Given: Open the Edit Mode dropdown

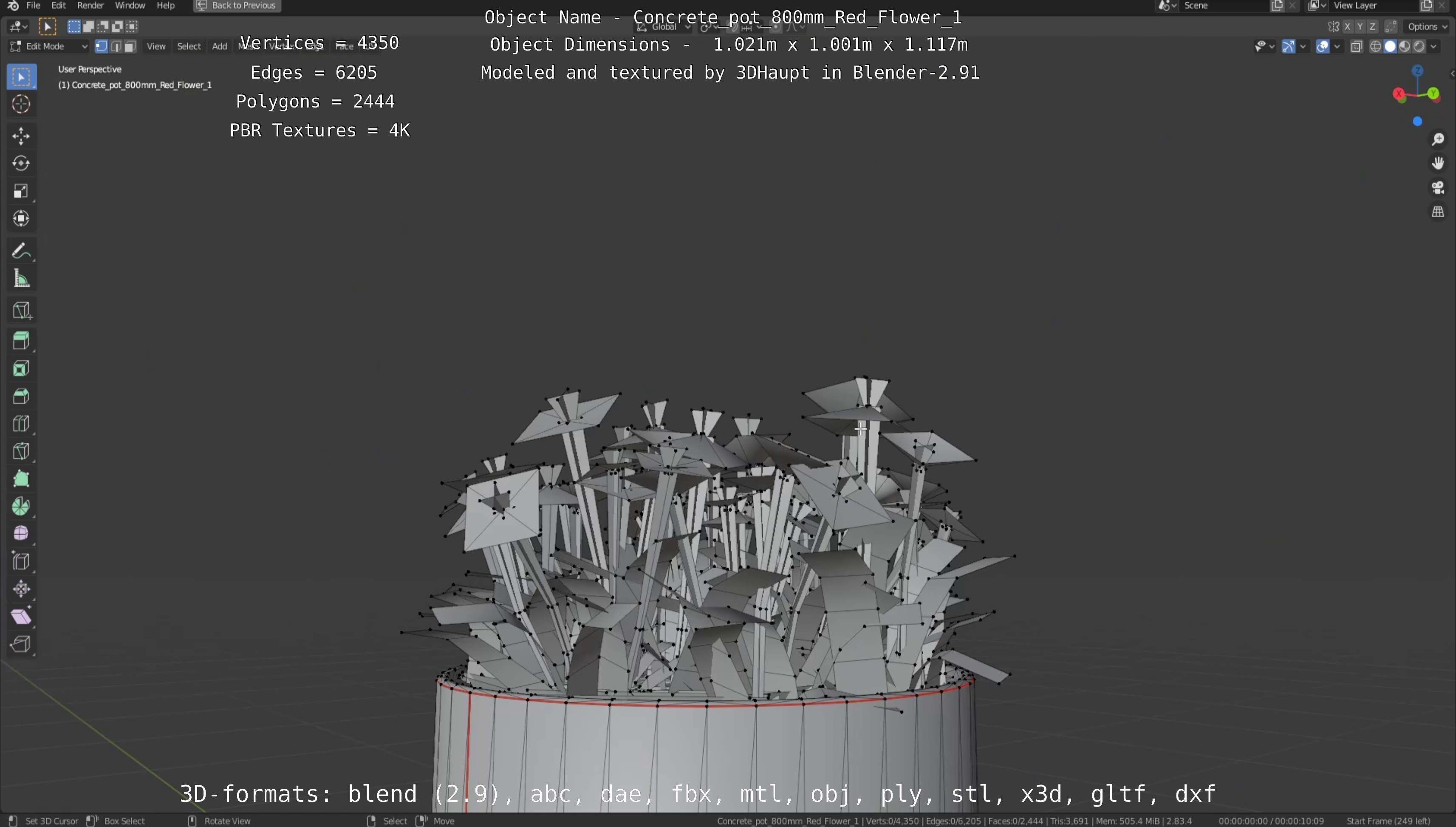Looking at the screenshot, I should pos(49,47).
